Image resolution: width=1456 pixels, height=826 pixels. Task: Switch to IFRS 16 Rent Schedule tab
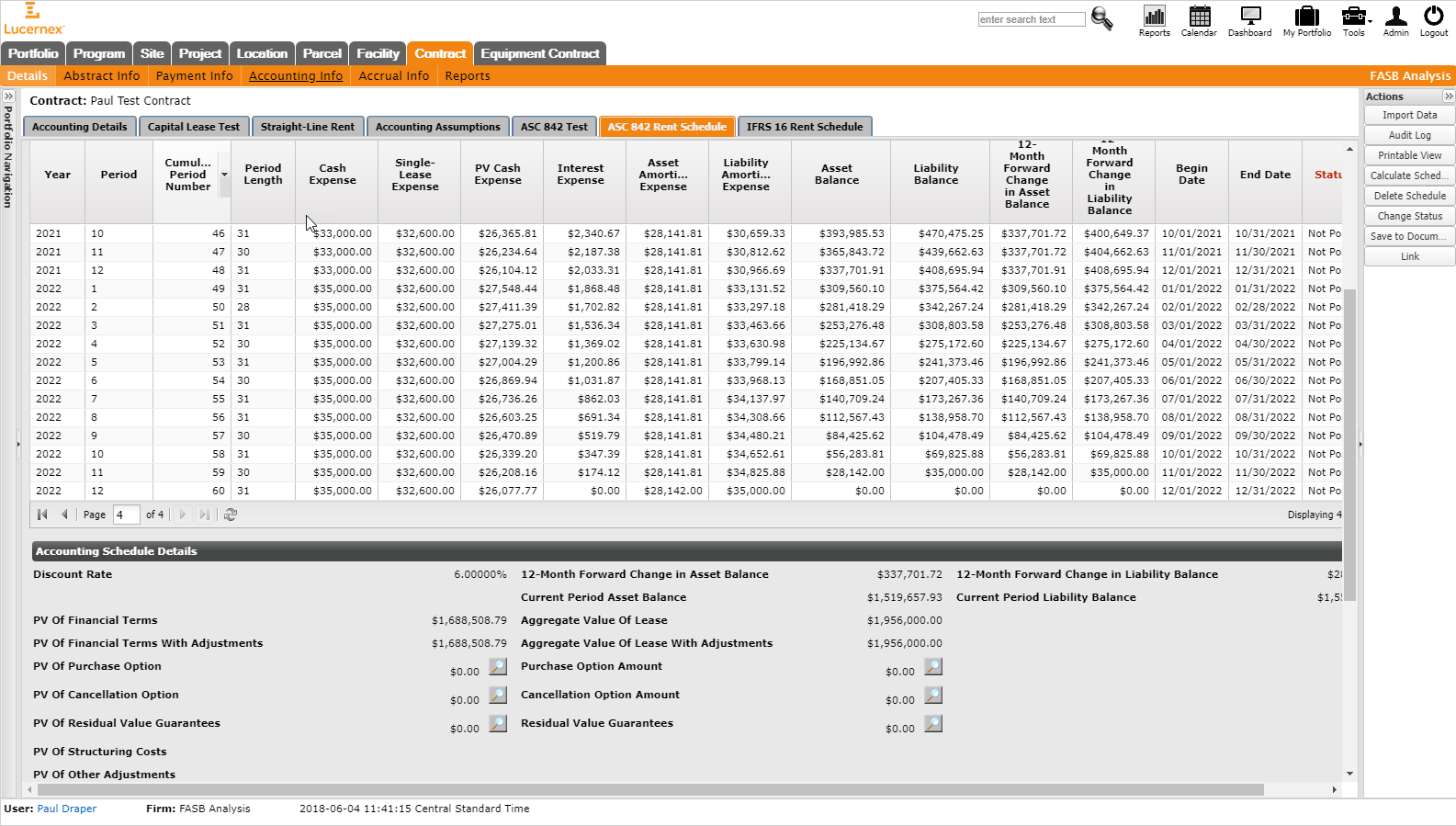point(805,127)
